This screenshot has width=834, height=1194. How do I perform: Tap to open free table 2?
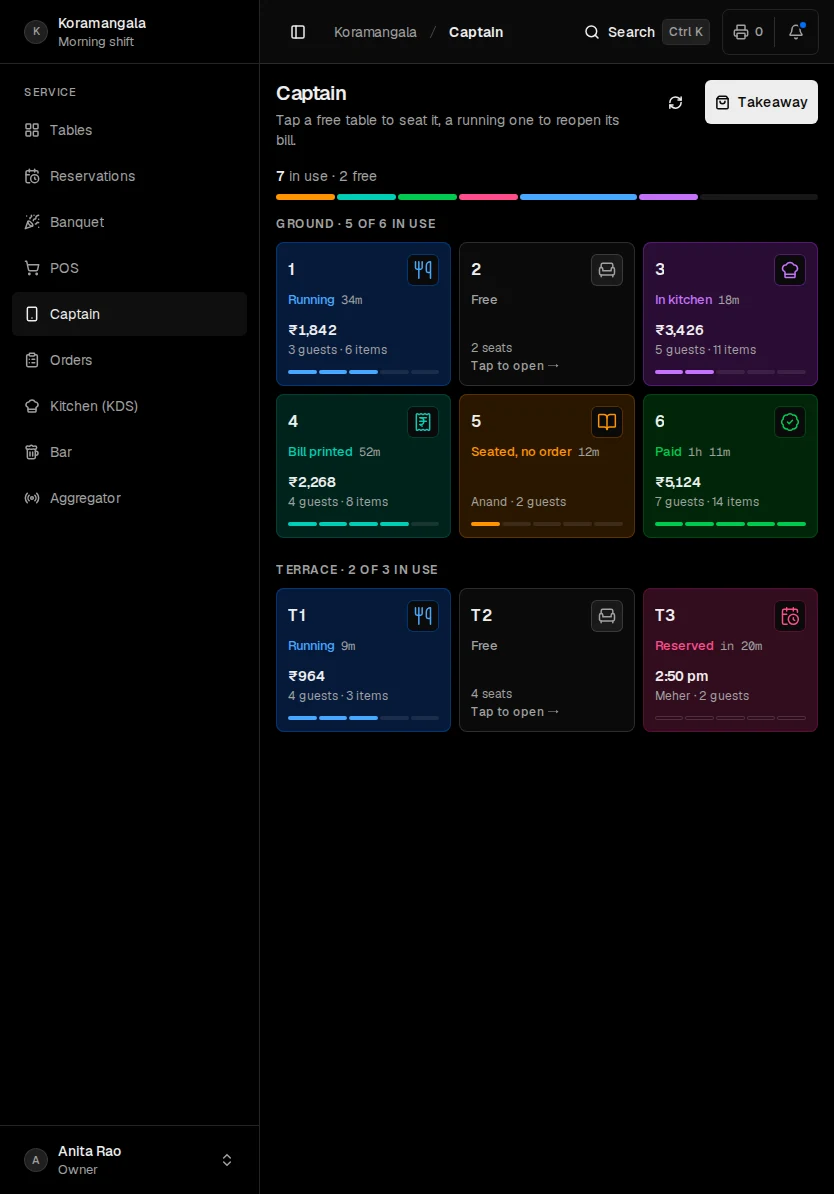click(x=546, y=314)
